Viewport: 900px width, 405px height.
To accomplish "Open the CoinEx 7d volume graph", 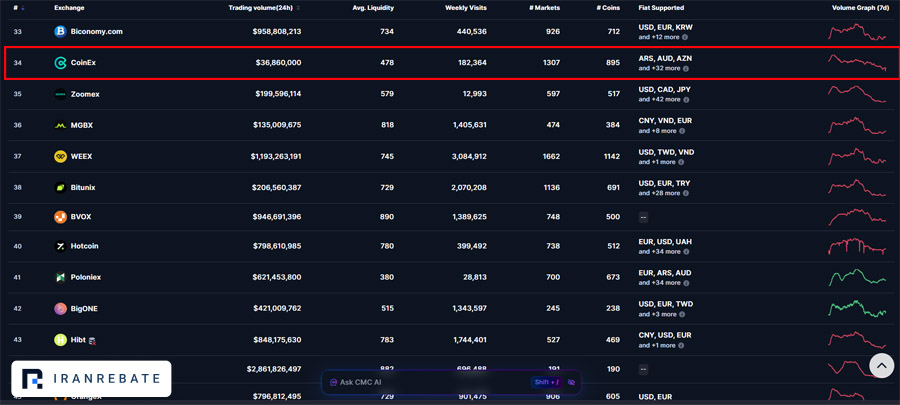I will point(857,62).
